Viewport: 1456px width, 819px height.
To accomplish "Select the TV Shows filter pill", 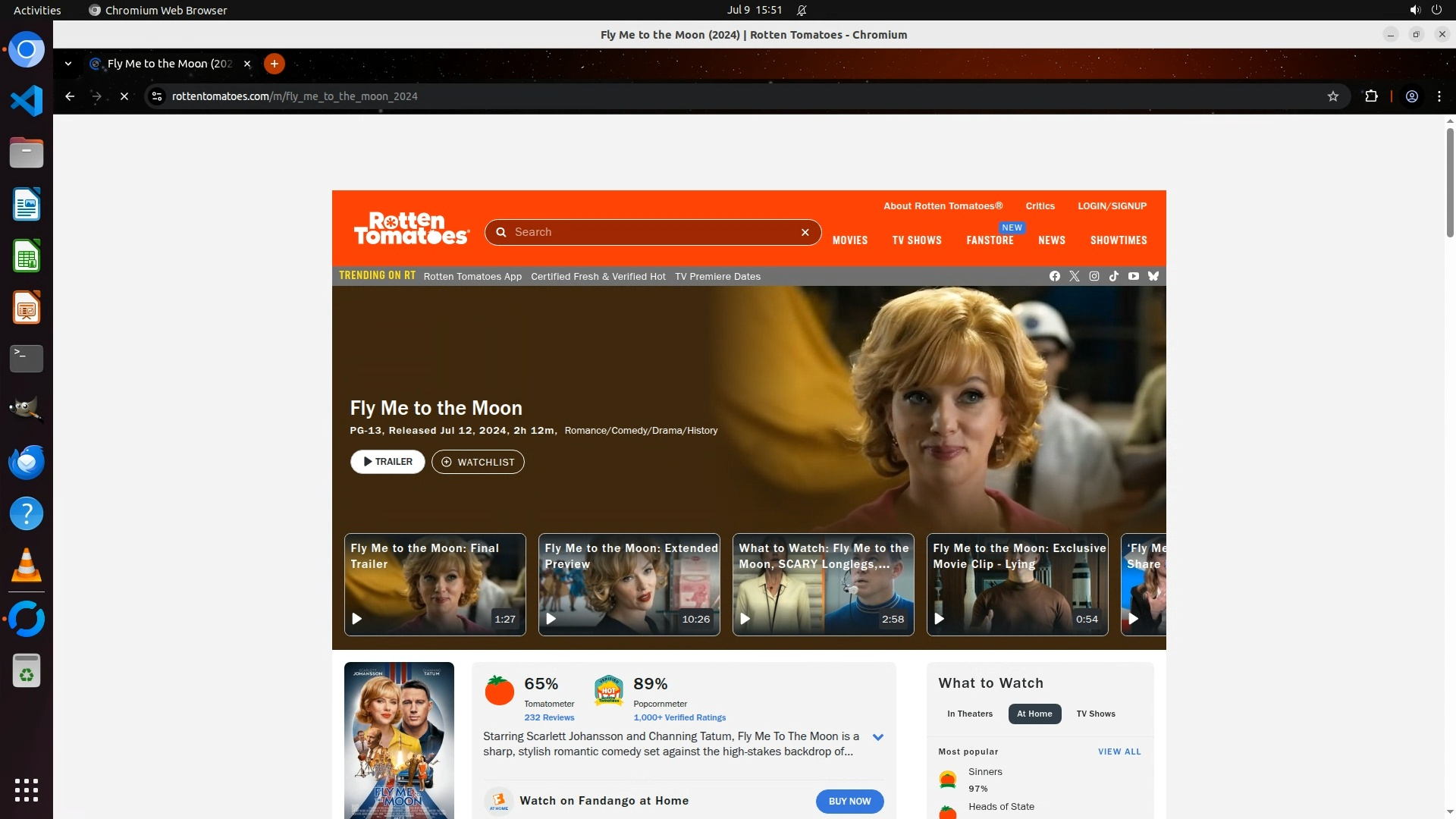I will (x=1095, y=714).
